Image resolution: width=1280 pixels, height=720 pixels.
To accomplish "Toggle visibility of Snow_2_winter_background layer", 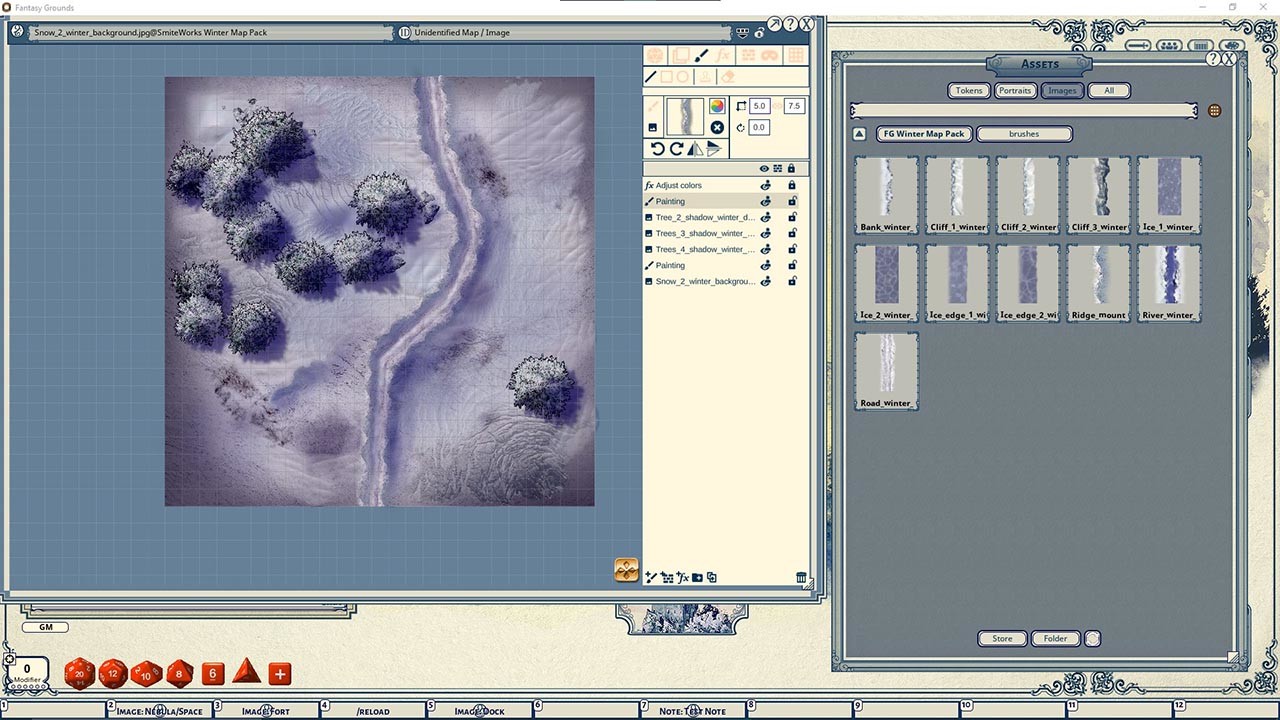I will (766, 281).
